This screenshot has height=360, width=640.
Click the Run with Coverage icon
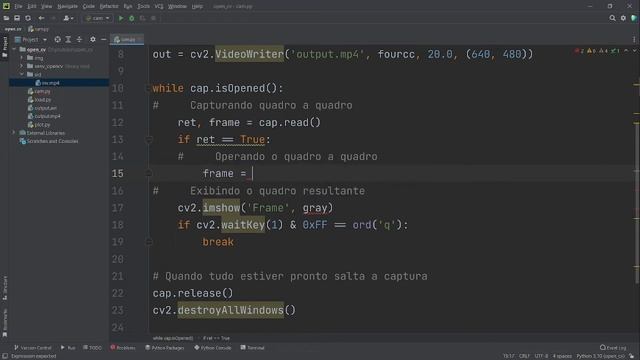(x=142, y=18)
